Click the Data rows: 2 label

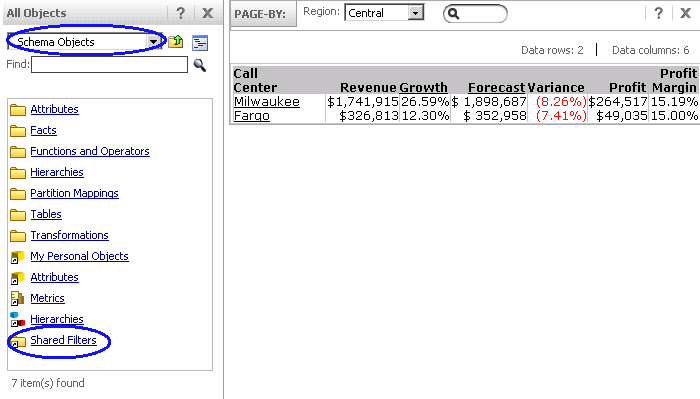[x=552, y=50]
